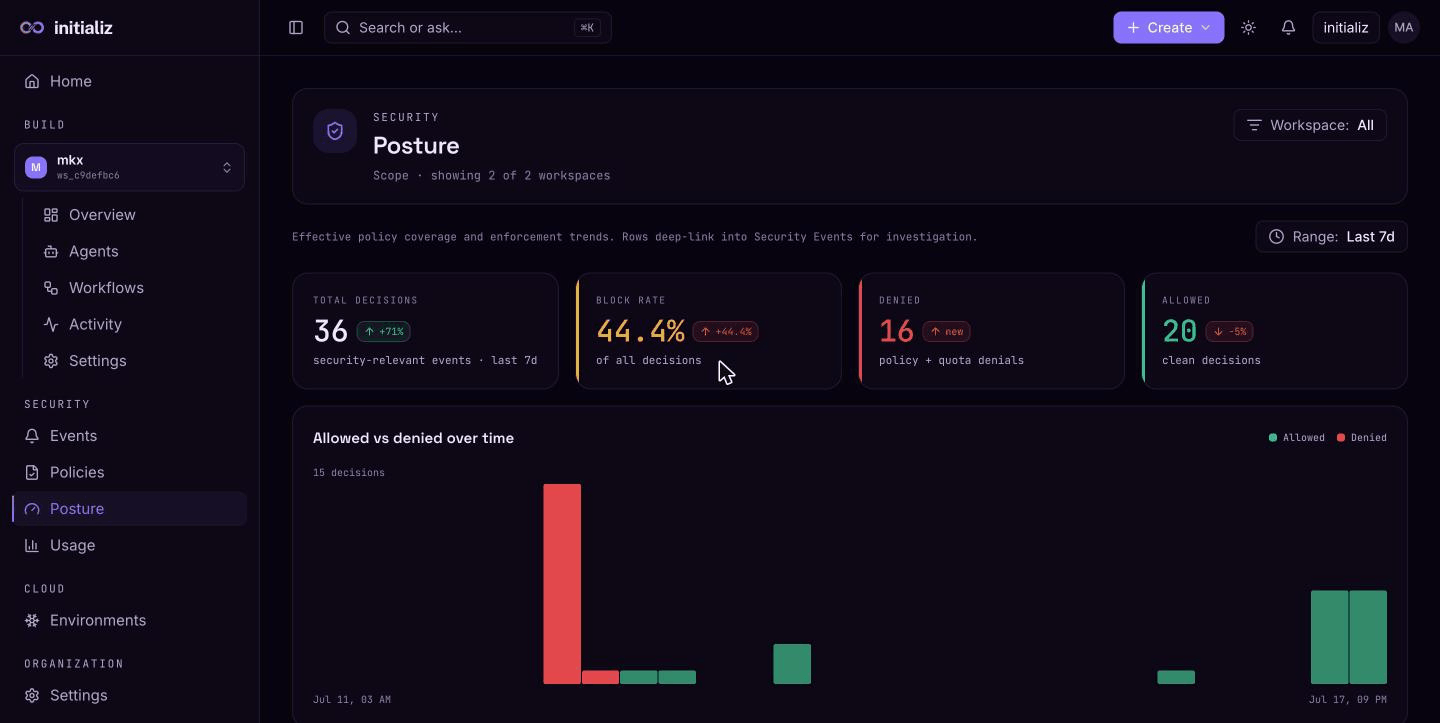Click the Organization Settings gear icon
The height and width of the screenshot is (723, 1440).
click(32, 695)
